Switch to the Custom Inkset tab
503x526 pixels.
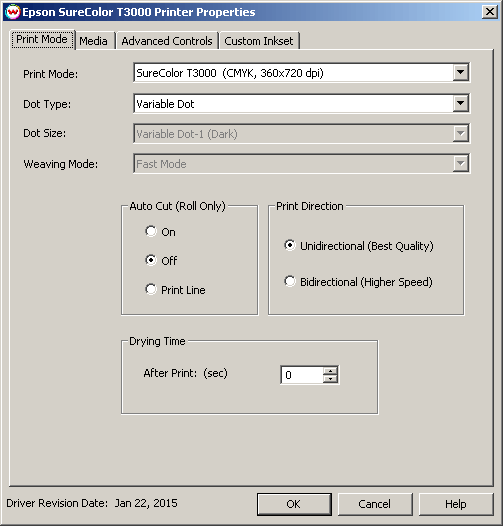[259, 41]
